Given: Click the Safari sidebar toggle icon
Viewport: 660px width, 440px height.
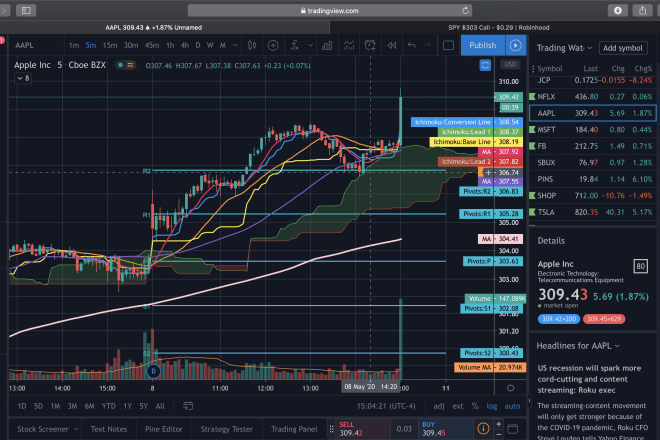Looking at the screenshot, I should click(x=26, y=10).
